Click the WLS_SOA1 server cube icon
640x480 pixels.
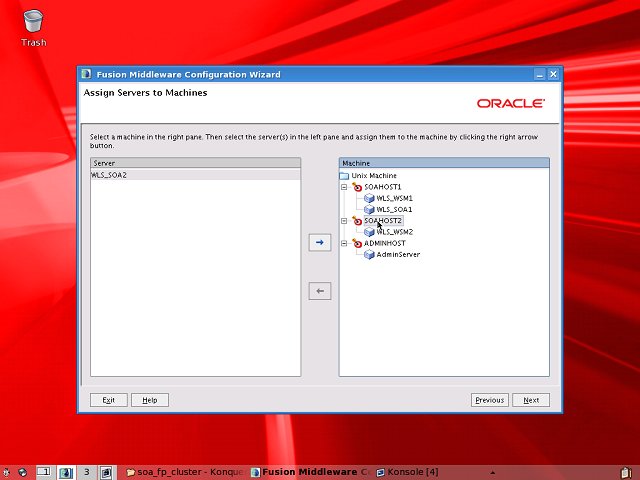(x=369, y=209)
